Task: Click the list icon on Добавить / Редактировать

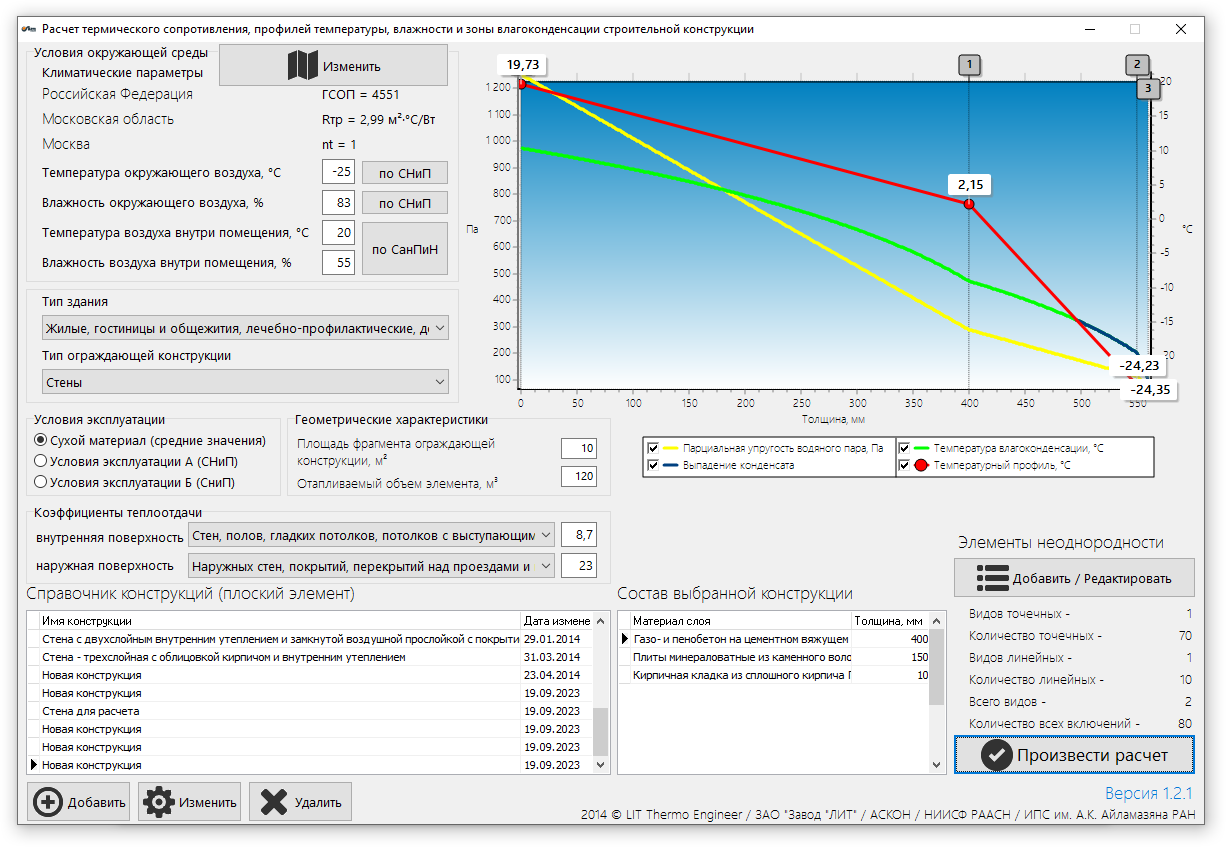Action: (992, 578)
